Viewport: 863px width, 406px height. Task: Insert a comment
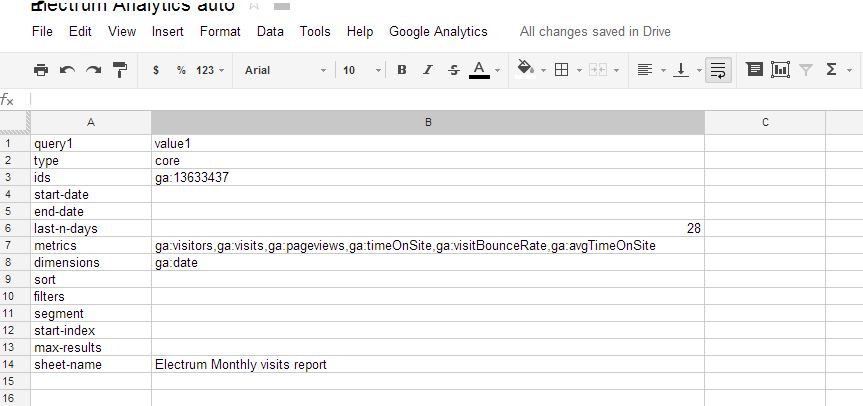[754, 69]
